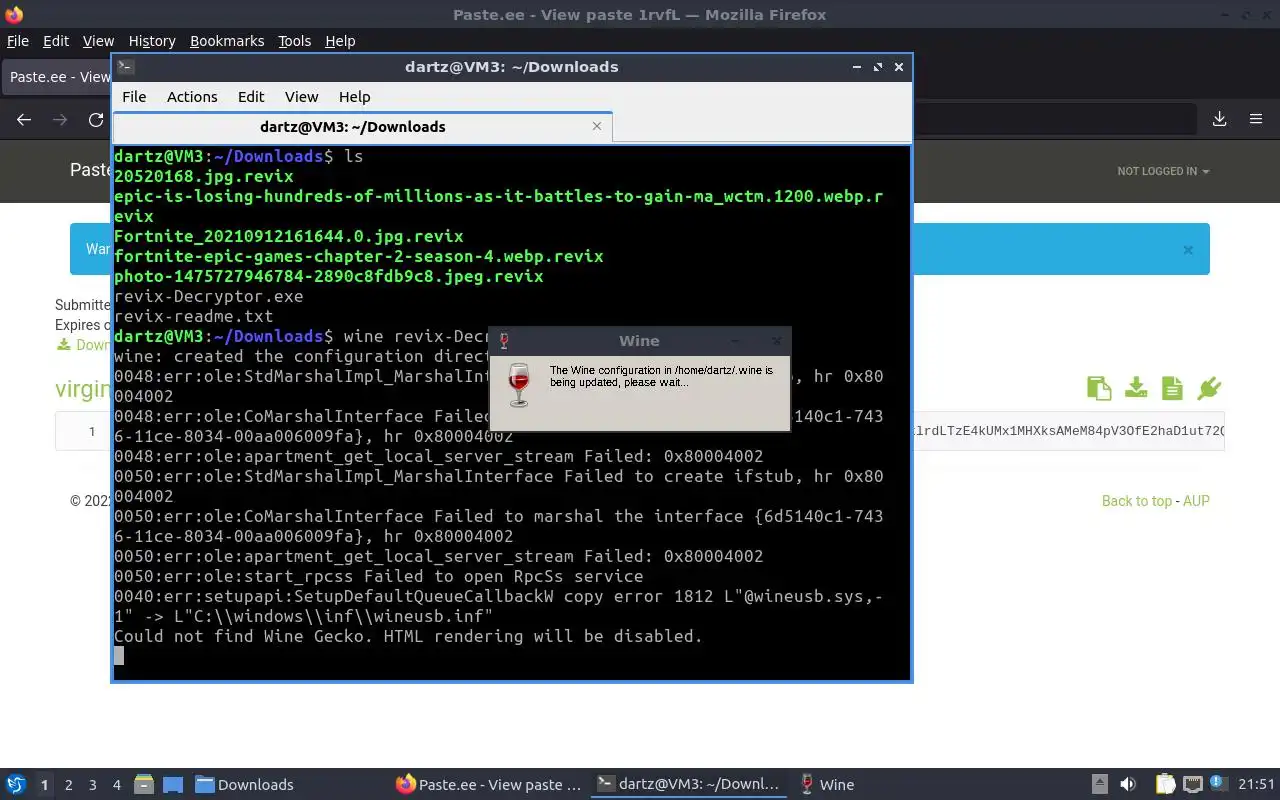The height and width of the screenshot is (800, 1280).
Task: Click the Back to top link
Action: (1136, 501)
